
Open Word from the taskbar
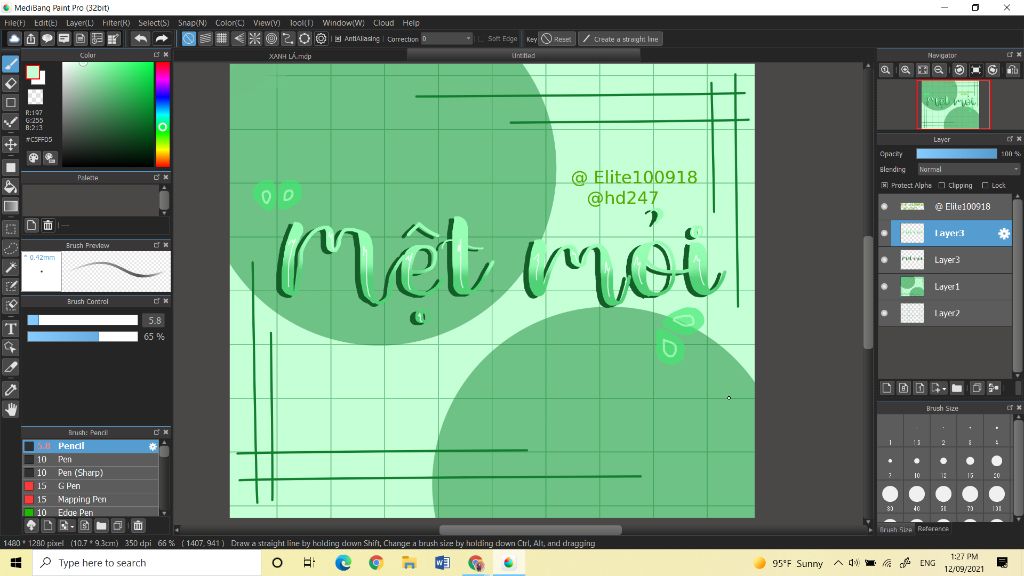(442, 562)
